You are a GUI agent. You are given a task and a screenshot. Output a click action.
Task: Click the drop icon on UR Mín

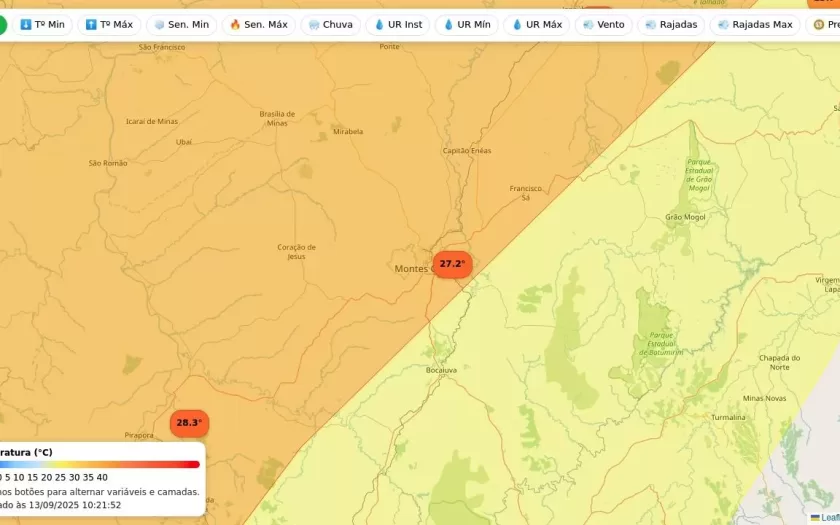tap(448, 25)
